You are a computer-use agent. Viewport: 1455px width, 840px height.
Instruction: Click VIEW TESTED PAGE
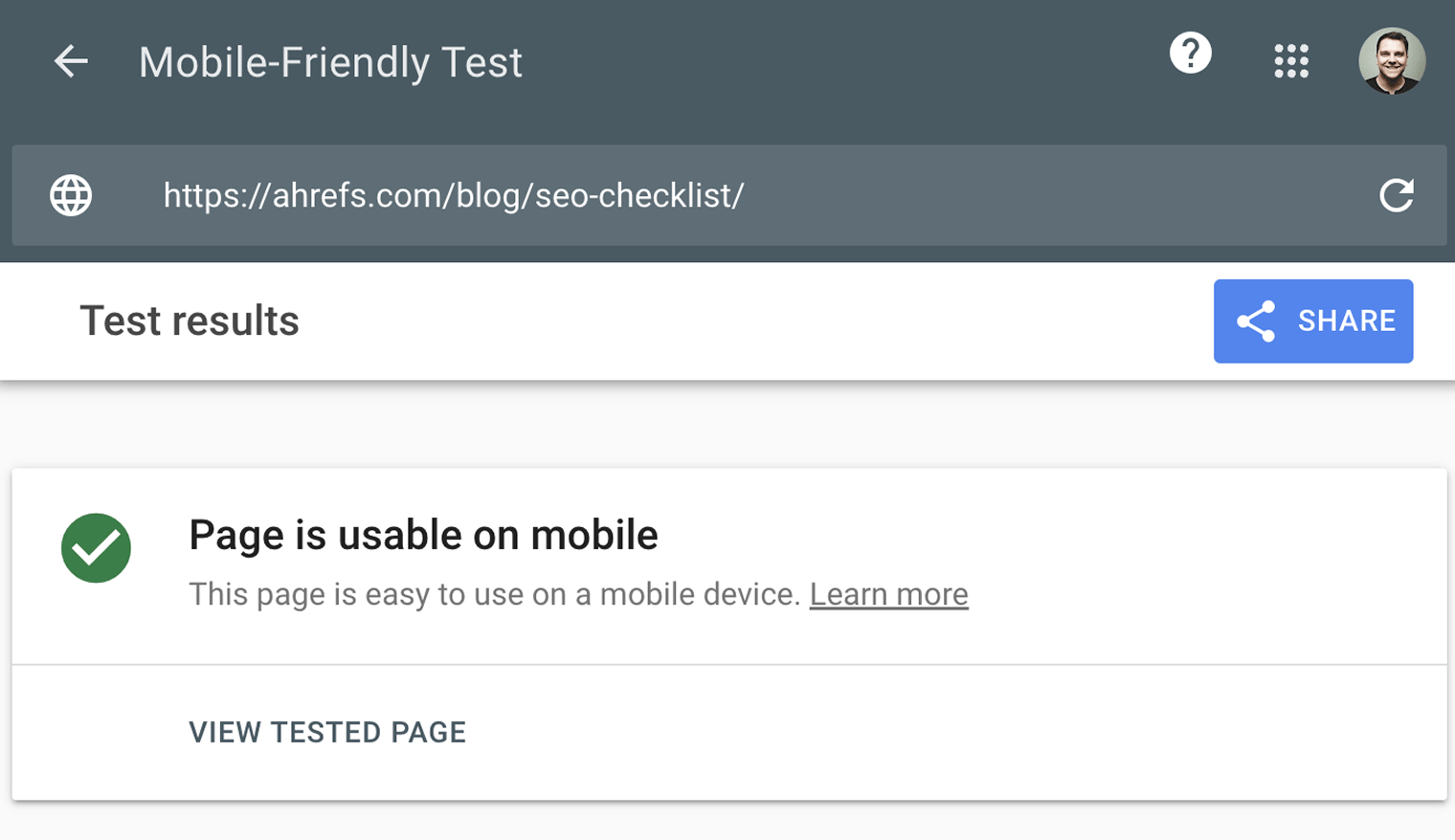pos(327,732)
